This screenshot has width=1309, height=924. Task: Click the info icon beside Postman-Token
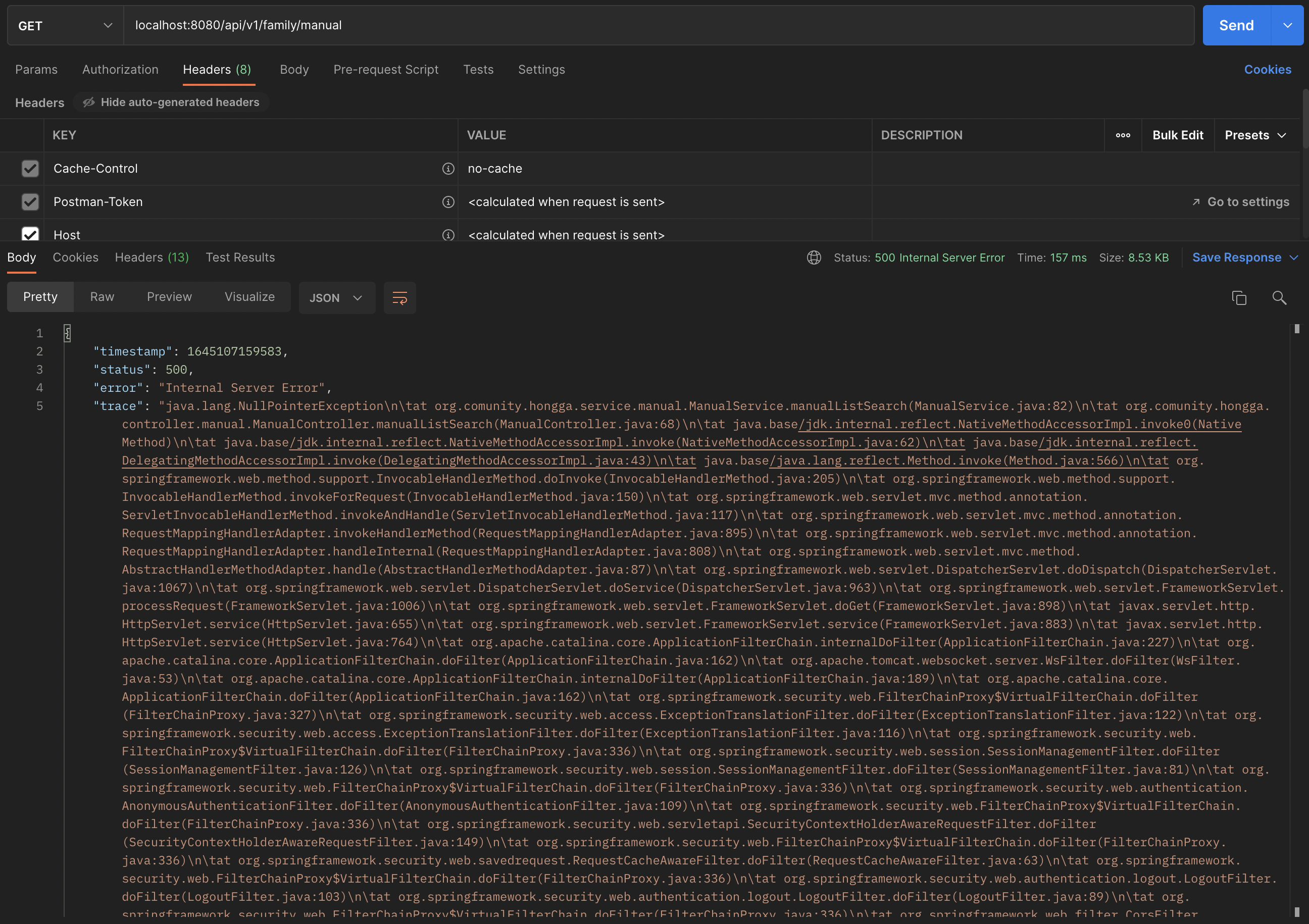pyautogui.click(x=448, y=202)
